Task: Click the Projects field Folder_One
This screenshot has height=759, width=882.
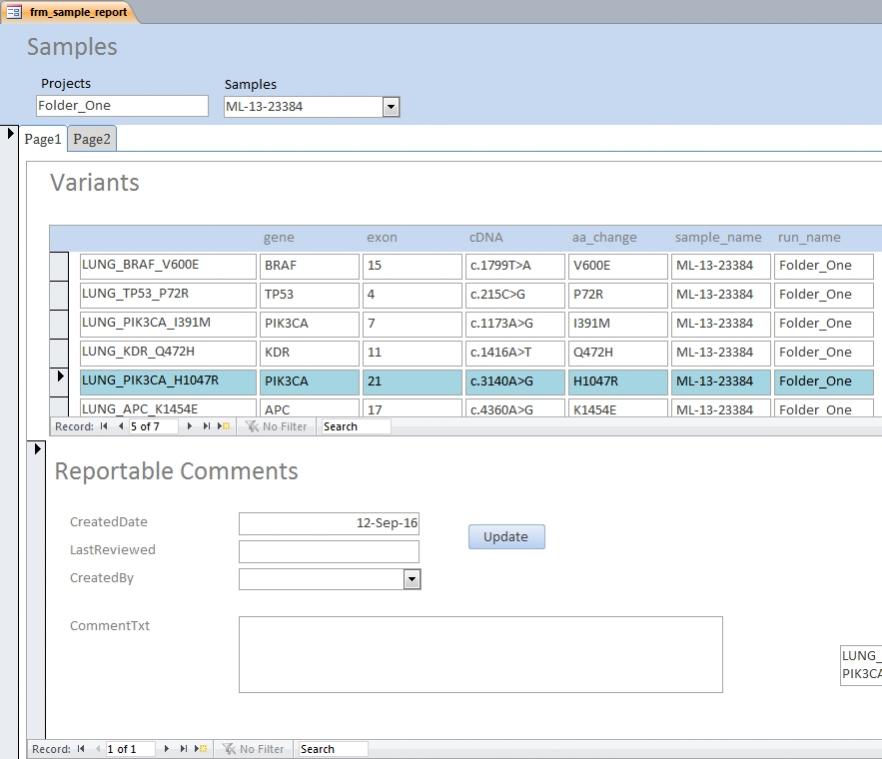Action: click(x=122, y=106)
